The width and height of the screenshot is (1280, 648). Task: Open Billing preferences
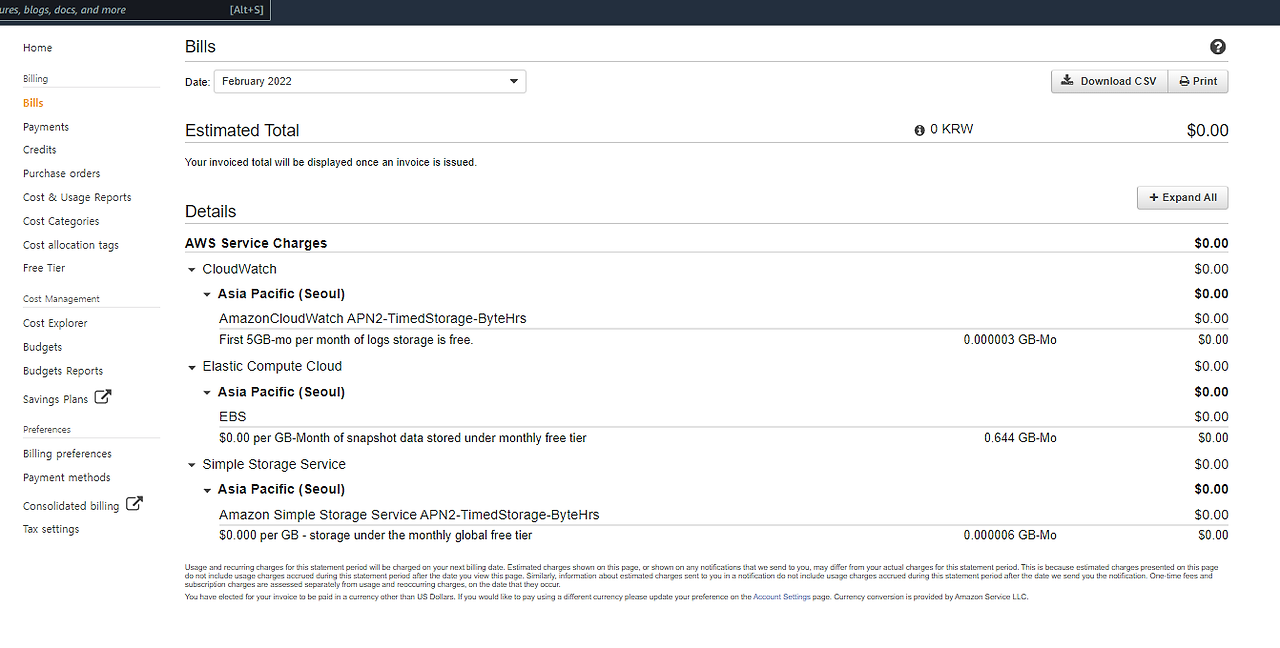point(67,454)
